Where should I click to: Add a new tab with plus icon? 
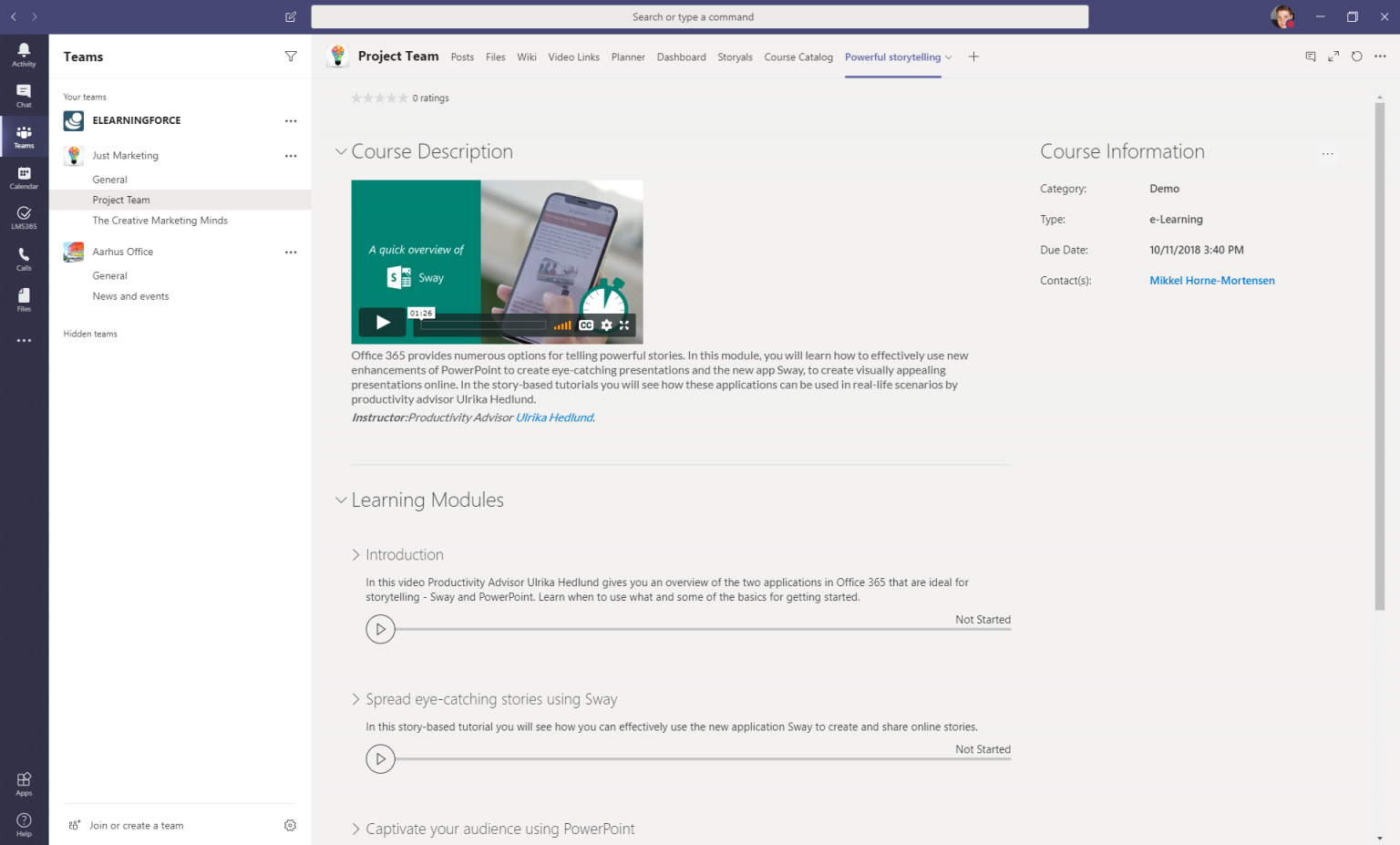973,57
